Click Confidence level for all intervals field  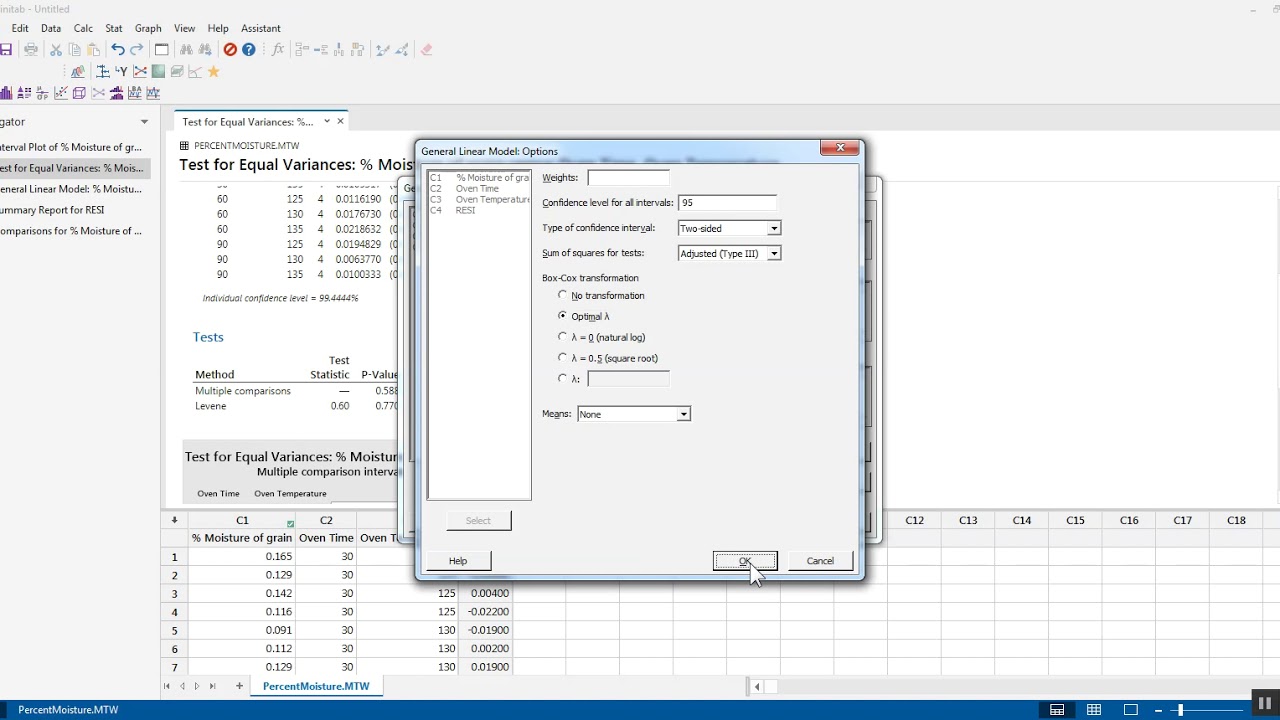(x=727, y=202)
